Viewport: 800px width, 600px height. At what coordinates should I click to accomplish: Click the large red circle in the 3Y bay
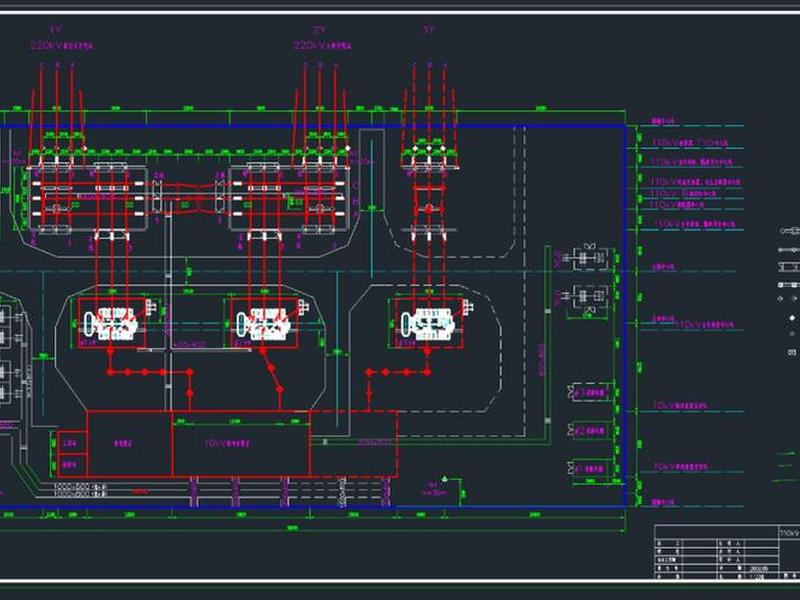(x=429, y=209)
